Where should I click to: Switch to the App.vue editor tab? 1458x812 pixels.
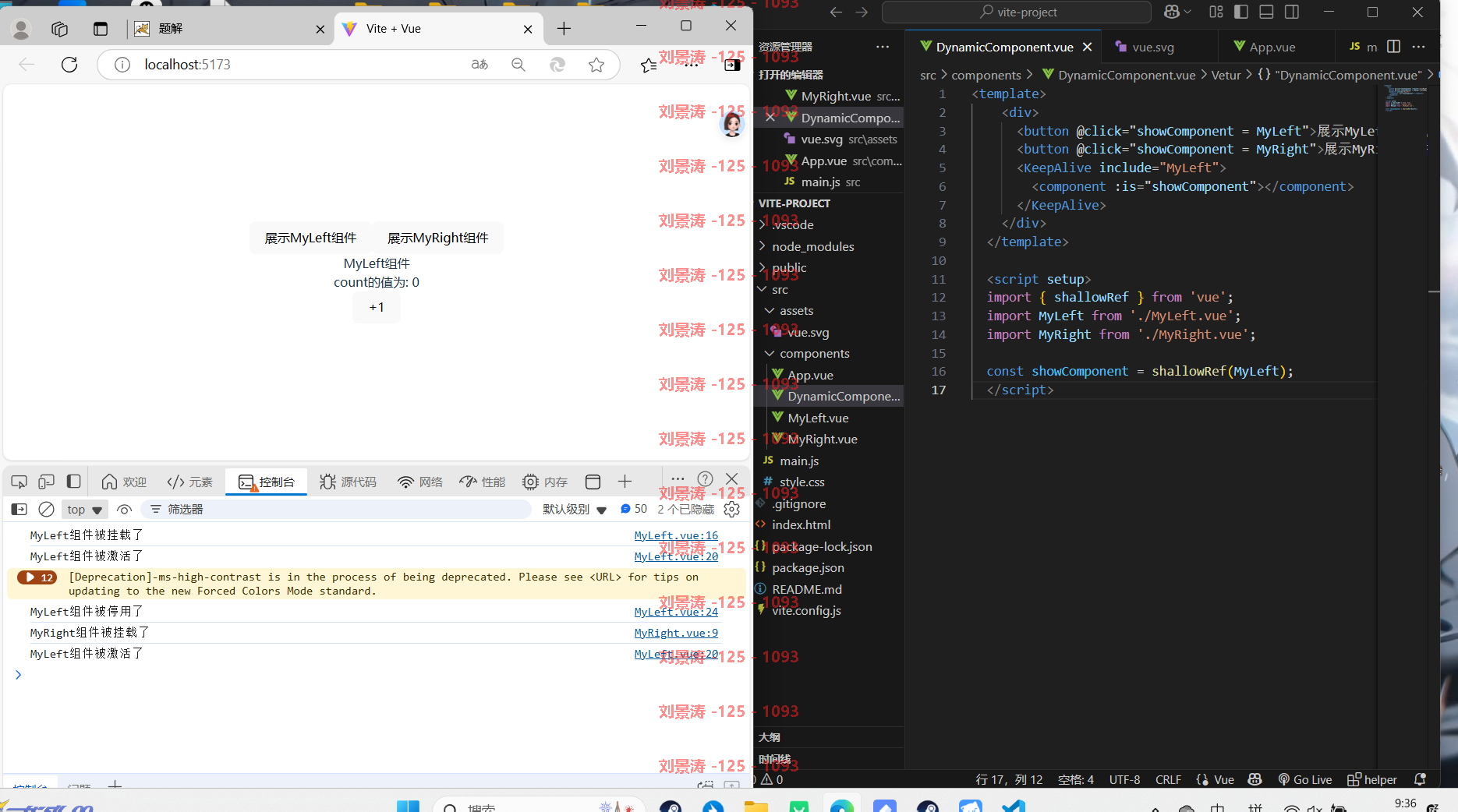click(x=1272, y=47)
